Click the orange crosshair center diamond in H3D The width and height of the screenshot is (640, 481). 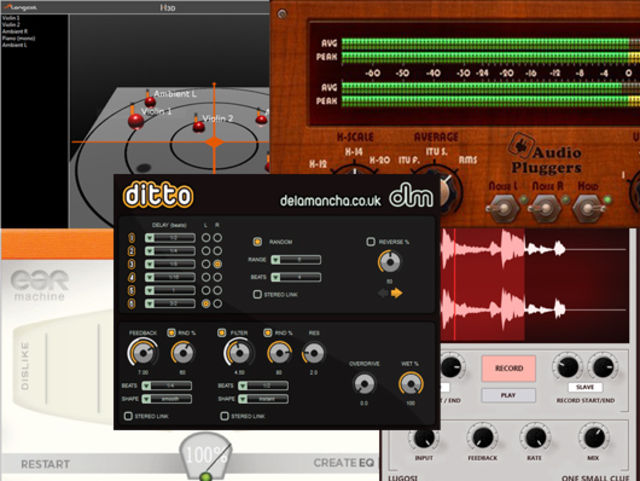coord(214,142)
